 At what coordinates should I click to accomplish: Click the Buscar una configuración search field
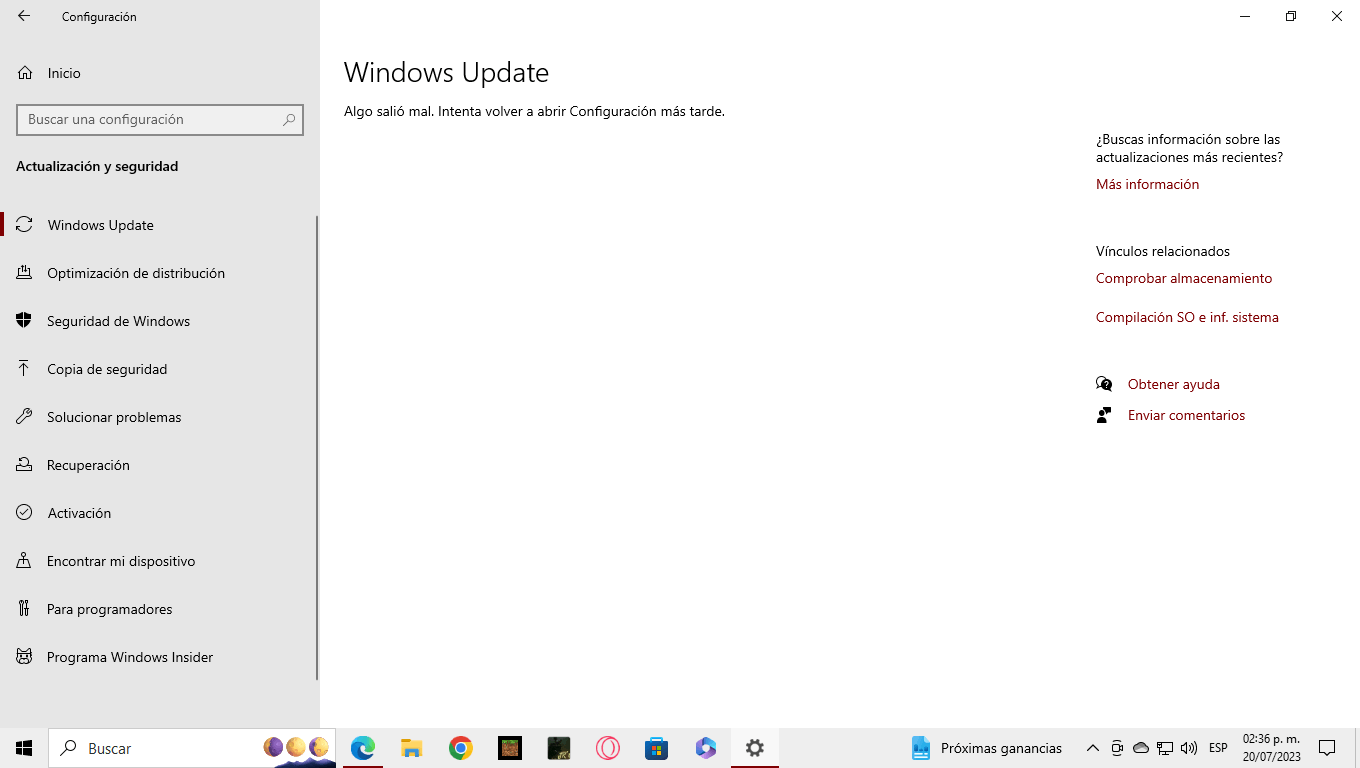point(160,119)
